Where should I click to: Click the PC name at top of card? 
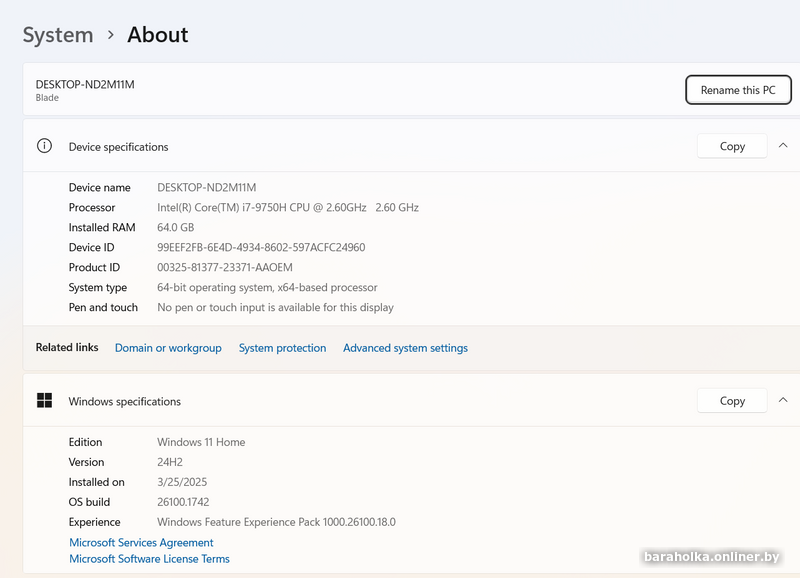[x=85, y=85]
